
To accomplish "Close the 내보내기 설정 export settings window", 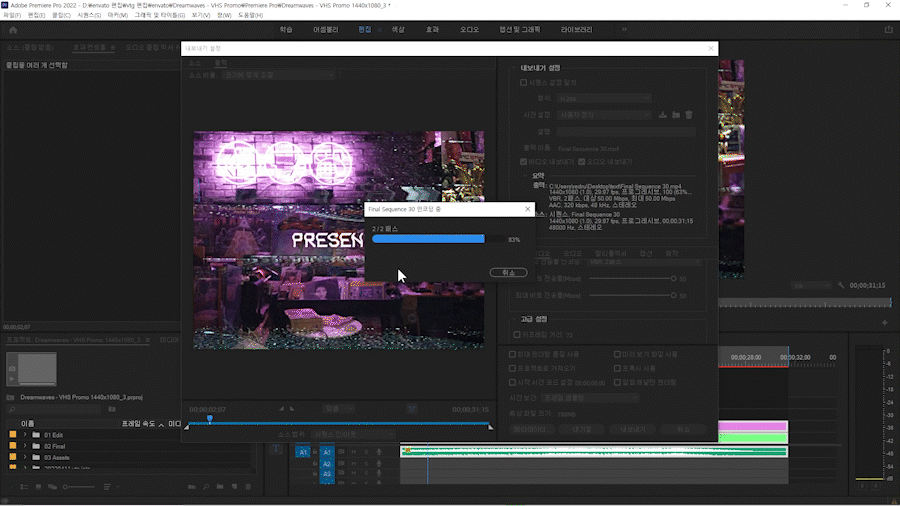I will point(711,48).
